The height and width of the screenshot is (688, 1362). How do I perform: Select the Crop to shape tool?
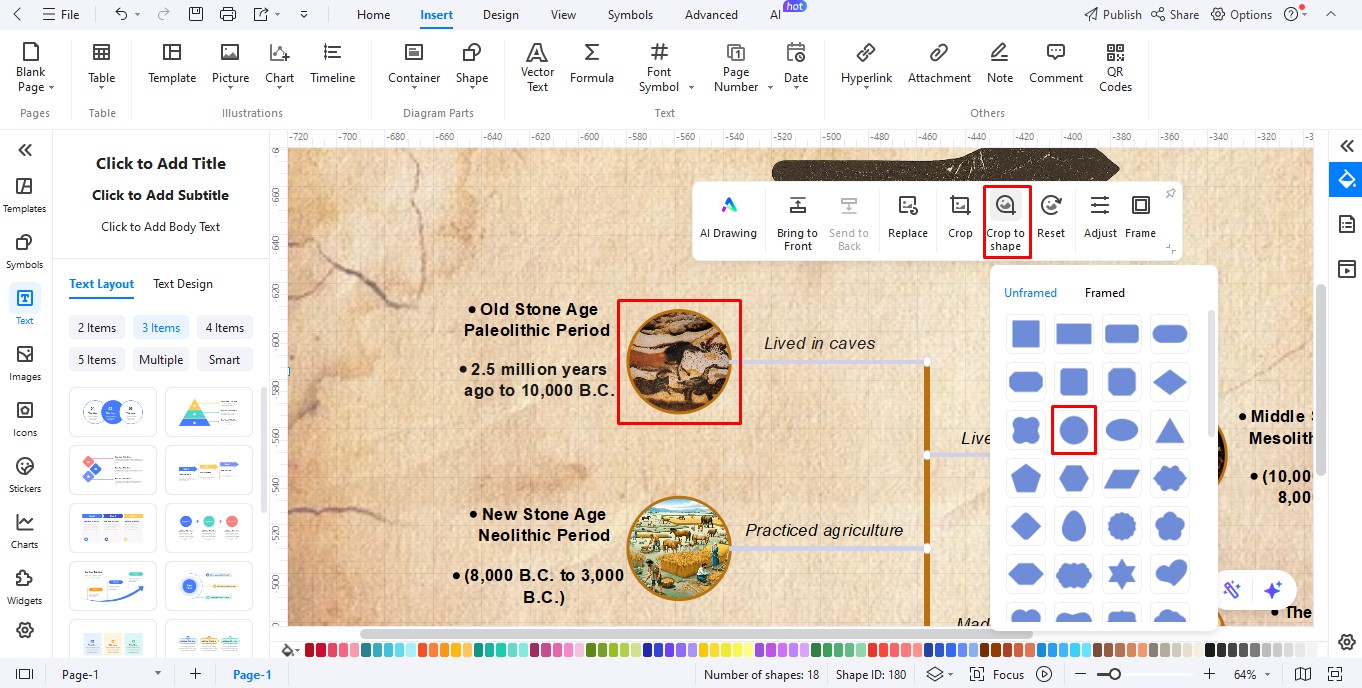[x=1006, y=220]
